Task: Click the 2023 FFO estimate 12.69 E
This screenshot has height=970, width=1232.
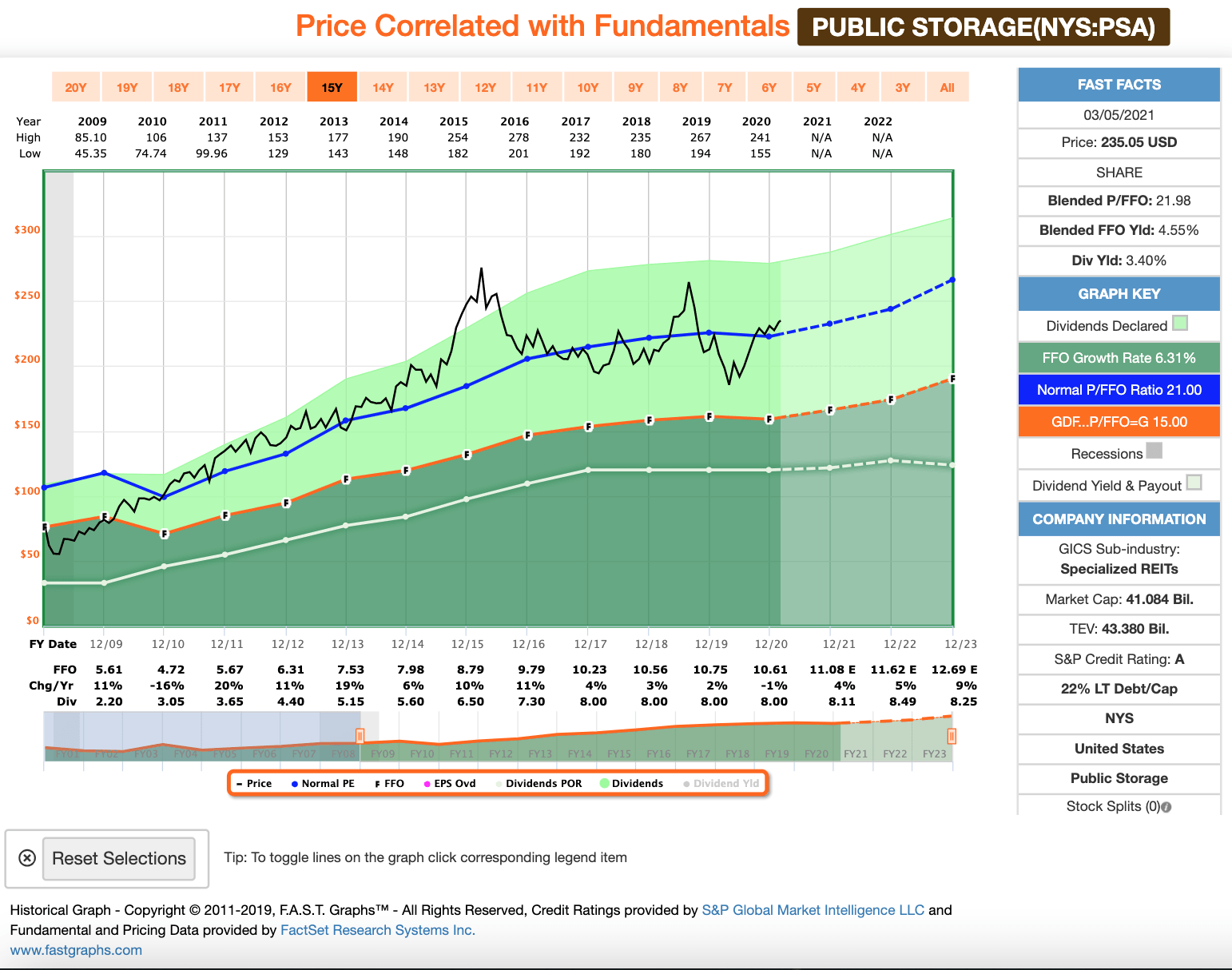Action: [x=954, y=670]
